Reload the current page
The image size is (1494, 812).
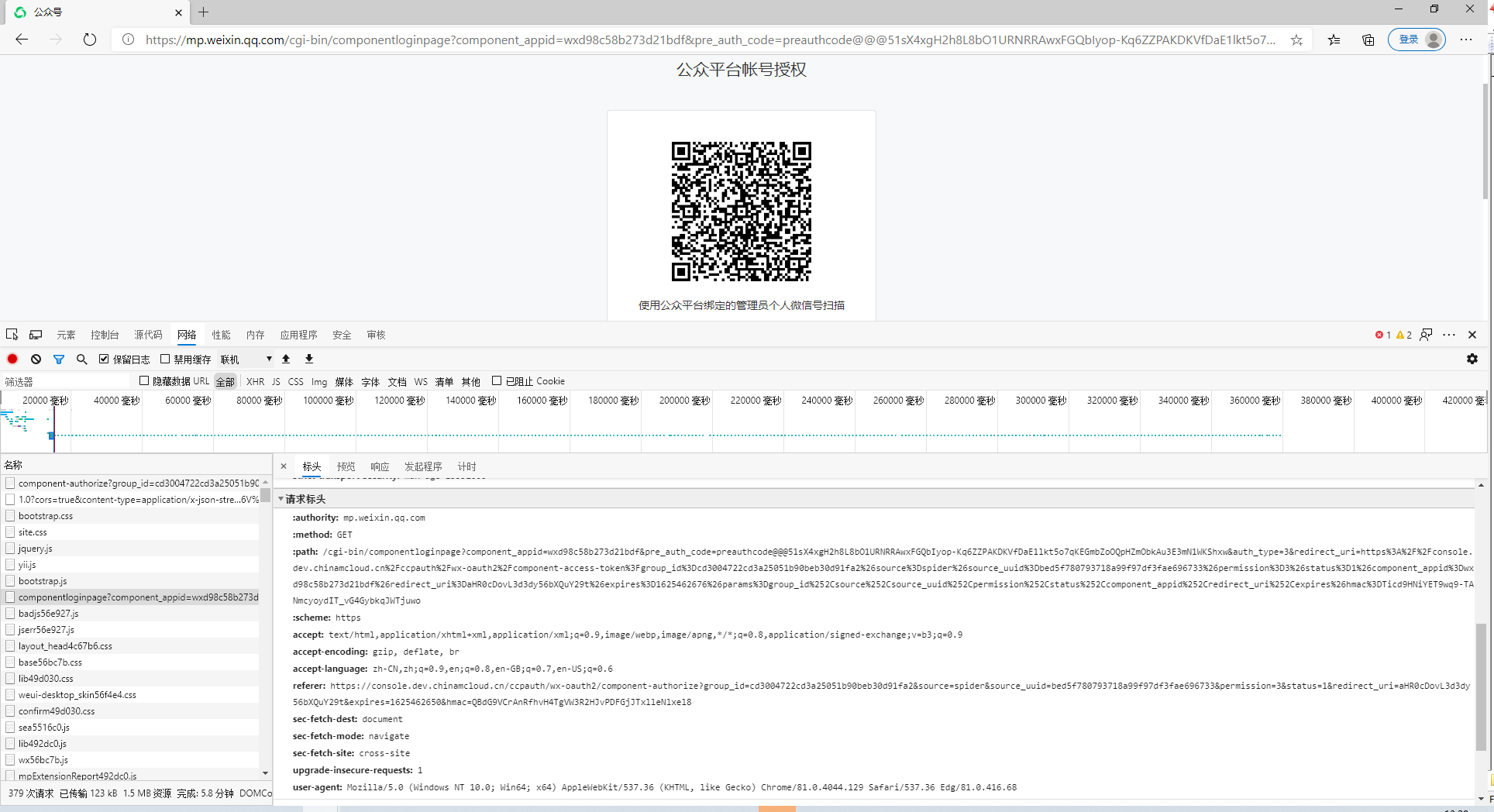point(90,40)
